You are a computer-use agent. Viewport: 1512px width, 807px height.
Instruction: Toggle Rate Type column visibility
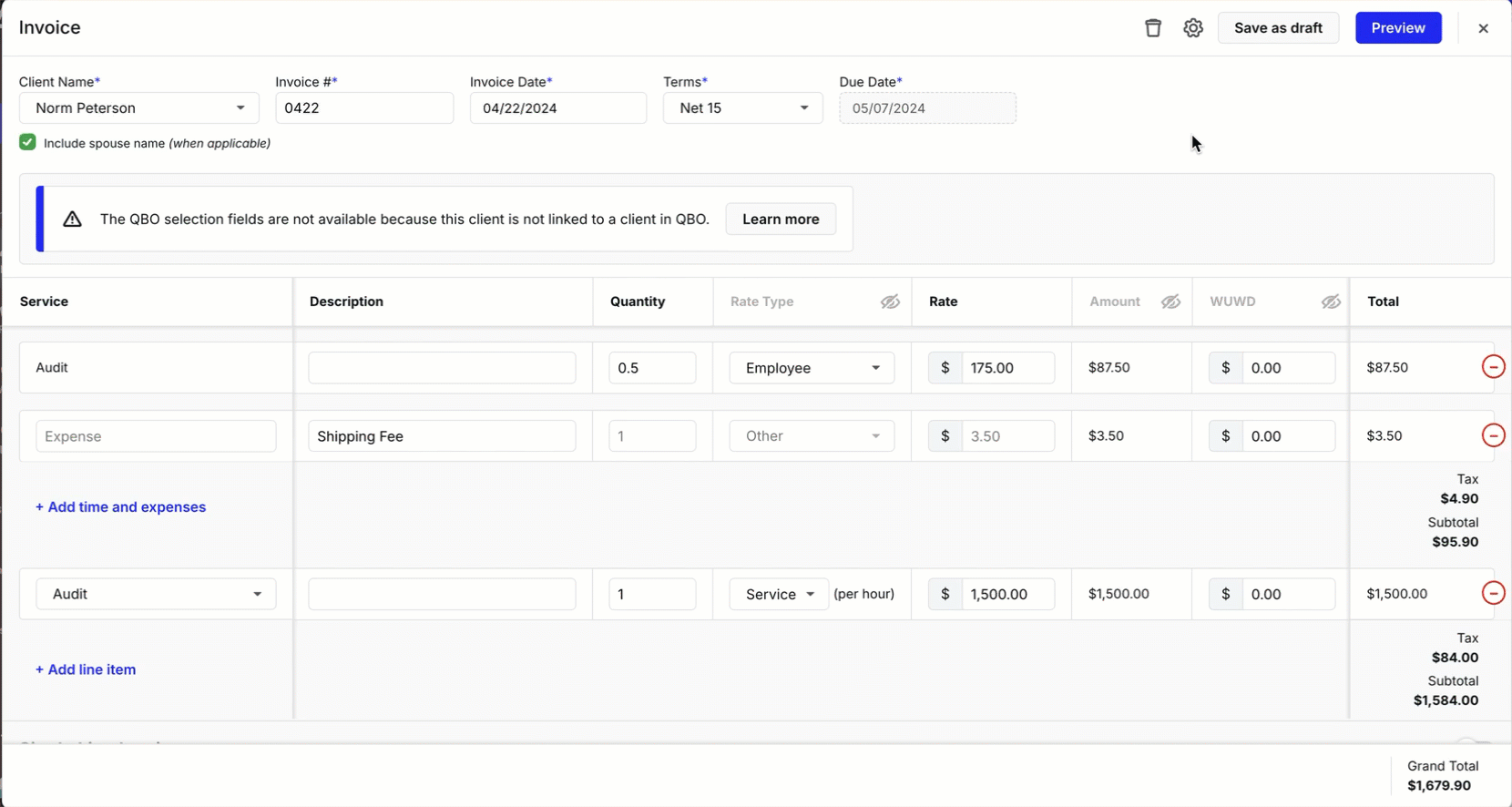click(x=890, y=301)
